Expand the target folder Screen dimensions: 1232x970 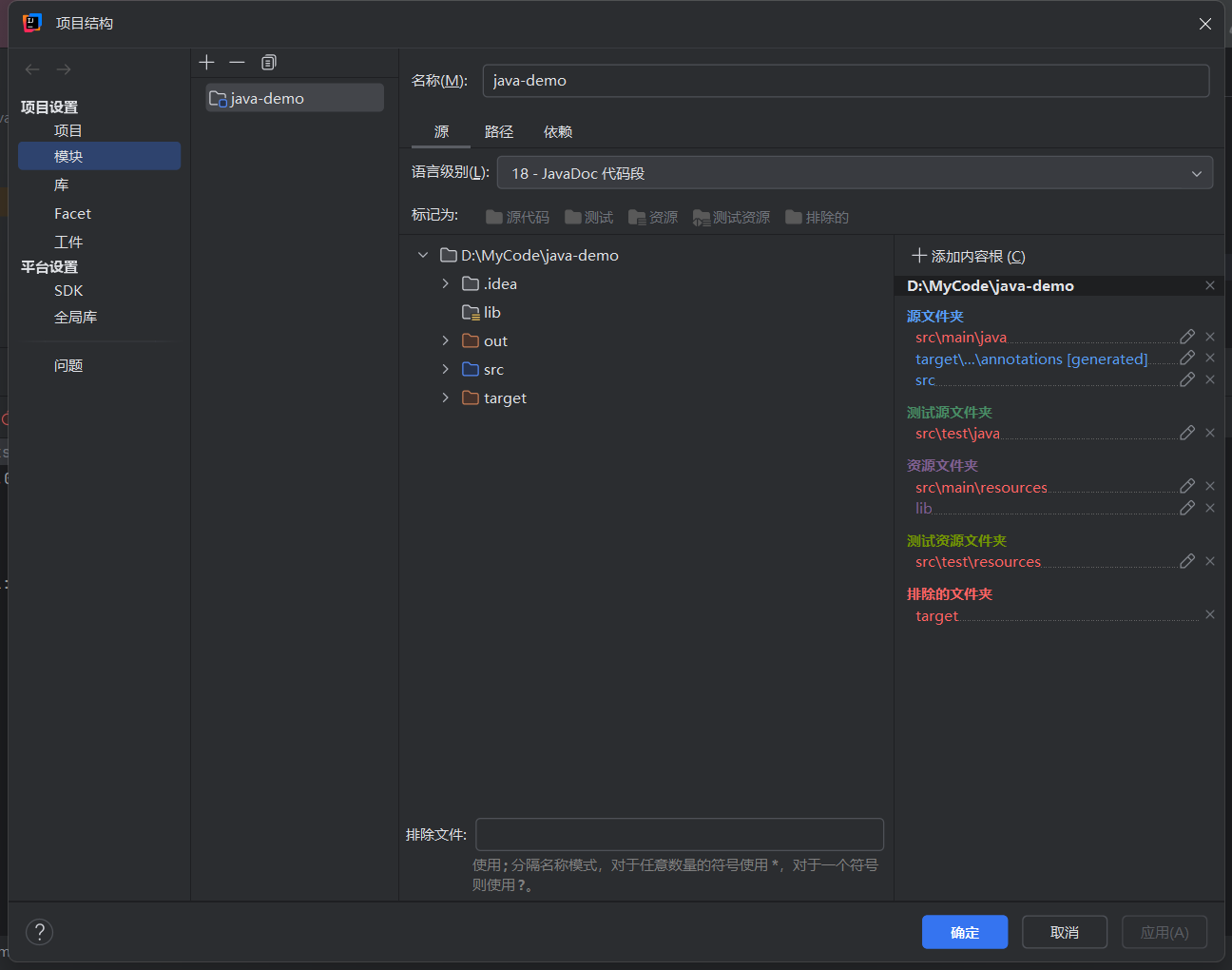tap(445, 398)
